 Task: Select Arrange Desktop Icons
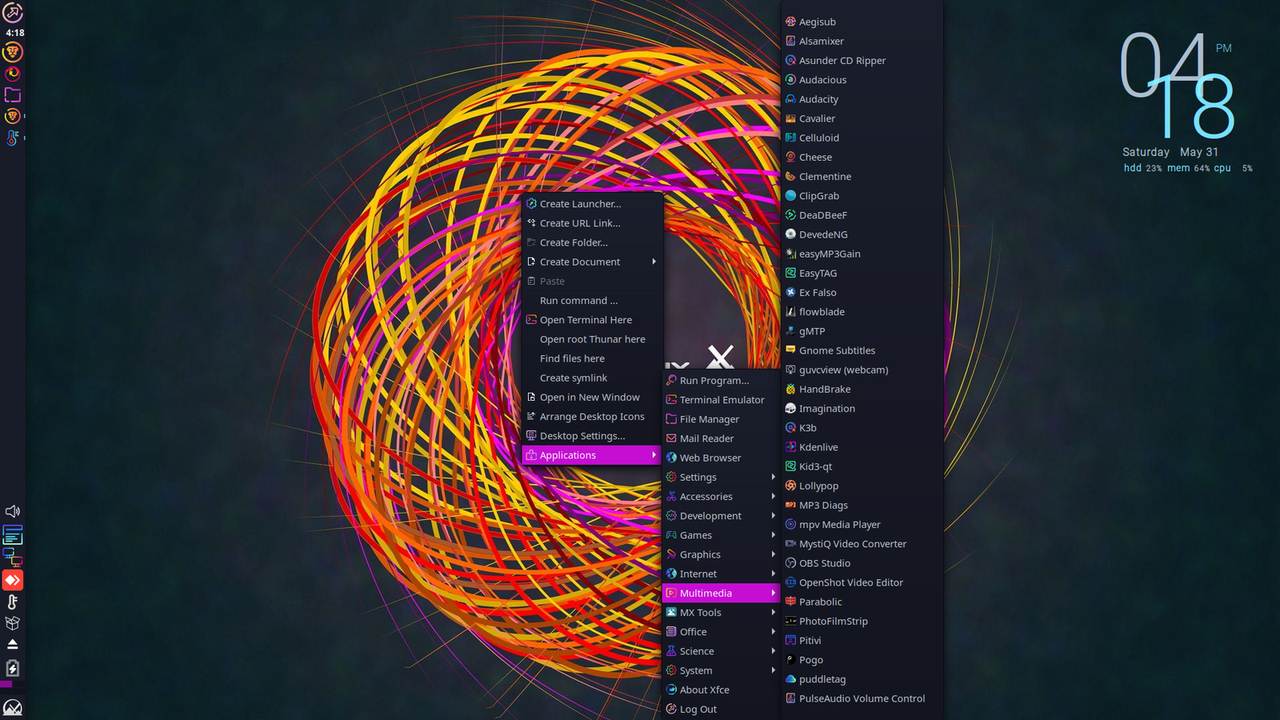pos(592,416)
